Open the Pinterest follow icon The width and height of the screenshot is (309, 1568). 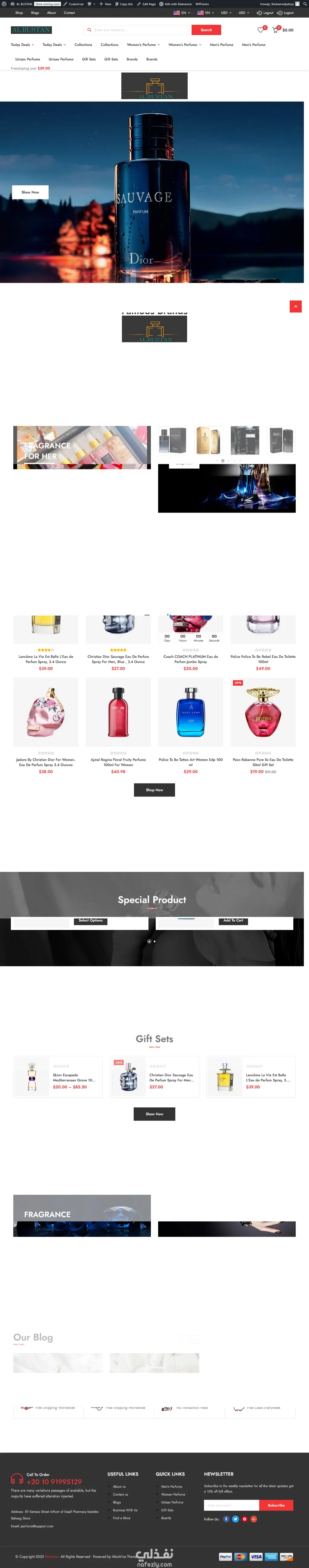click(244, 1519)
